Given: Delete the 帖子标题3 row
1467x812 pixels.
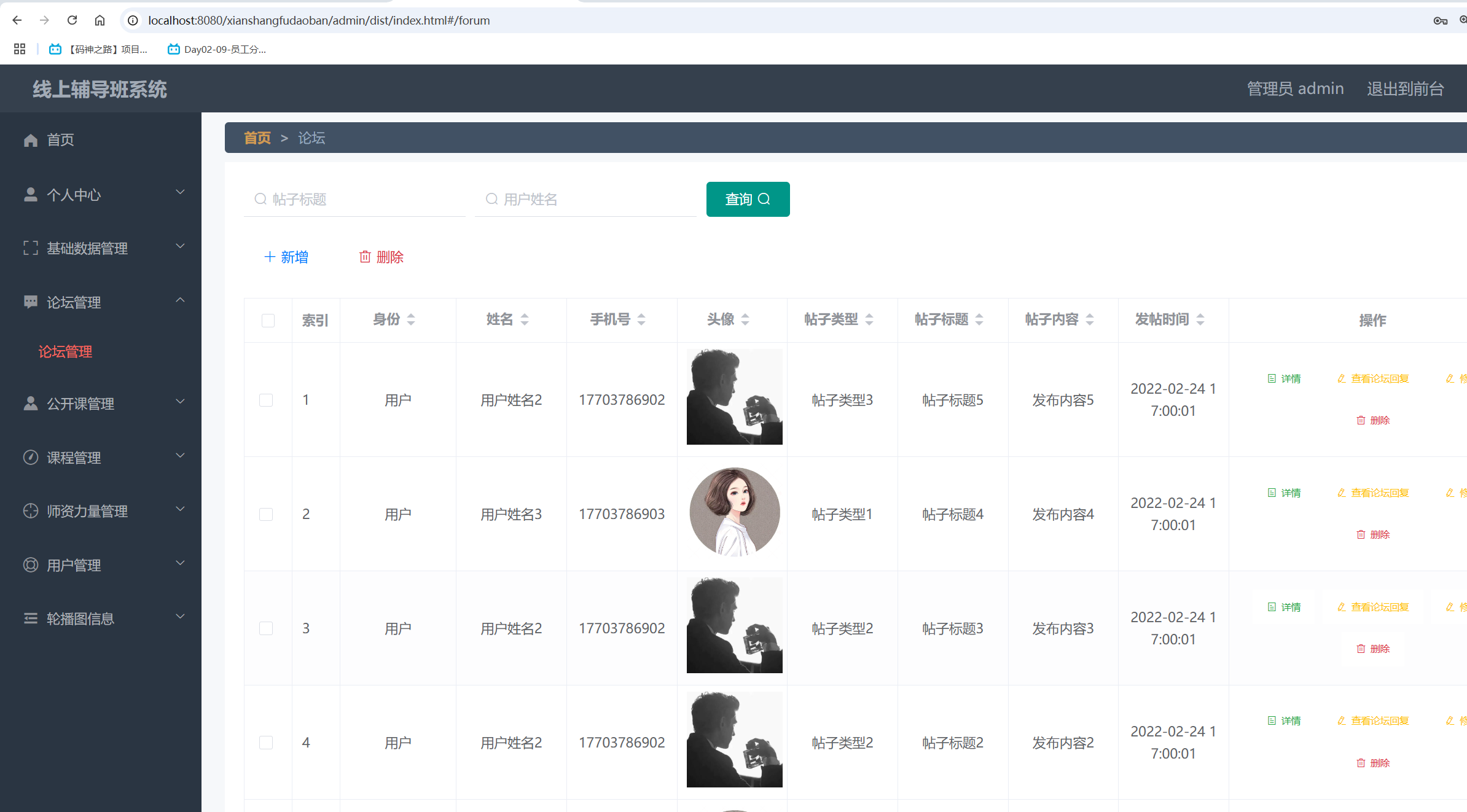Looking at the screenshot, I should point(1373,649).
